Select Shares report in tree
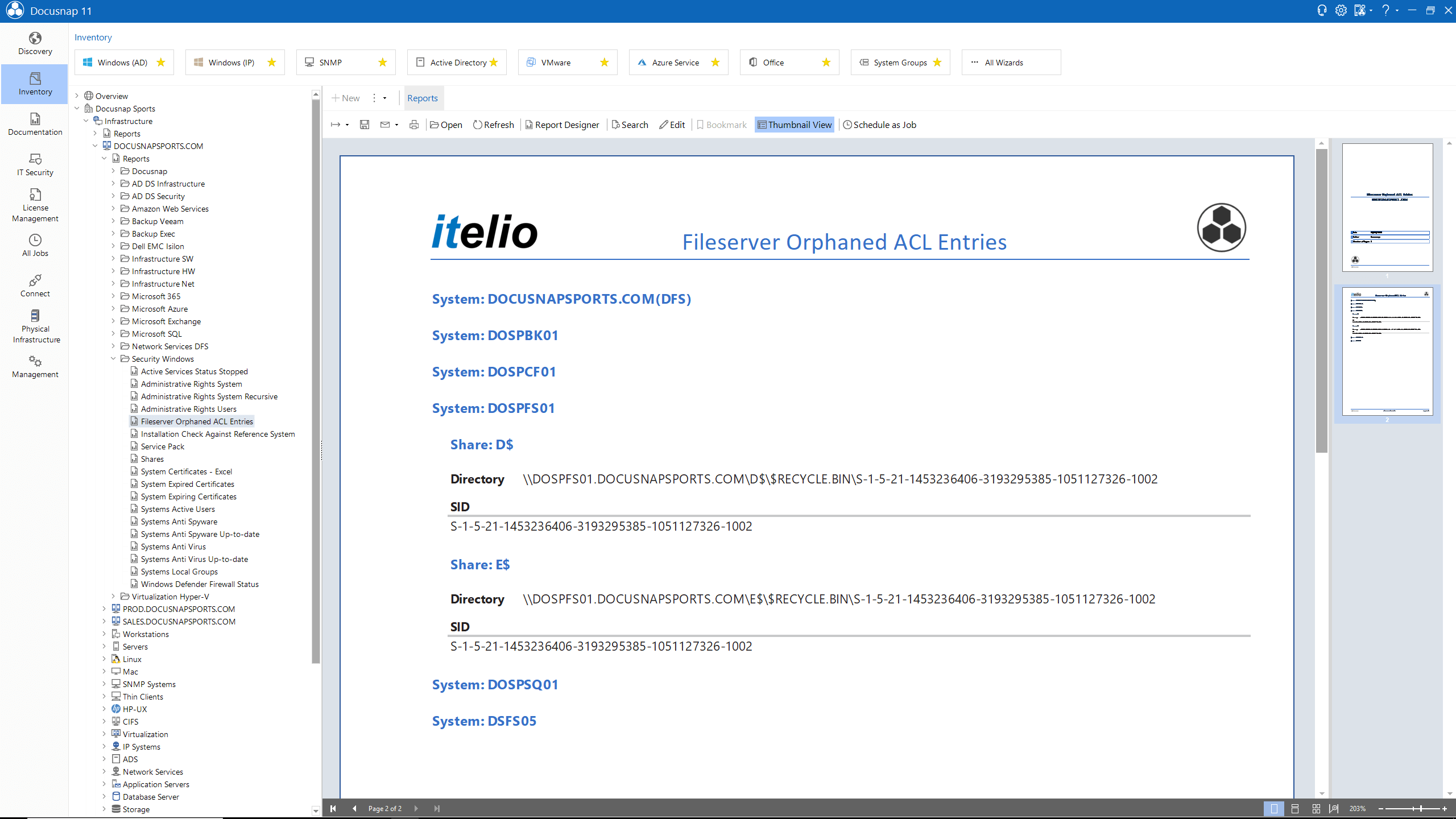The width and height of the screenshot is (1456, 819). (152, 458)
